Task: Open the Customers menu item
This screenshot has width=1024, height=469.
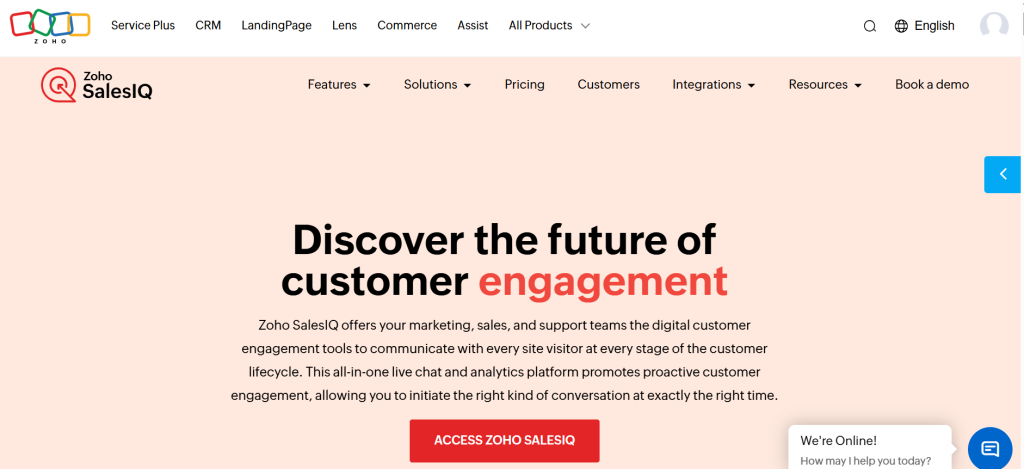Action: [608, 85]
